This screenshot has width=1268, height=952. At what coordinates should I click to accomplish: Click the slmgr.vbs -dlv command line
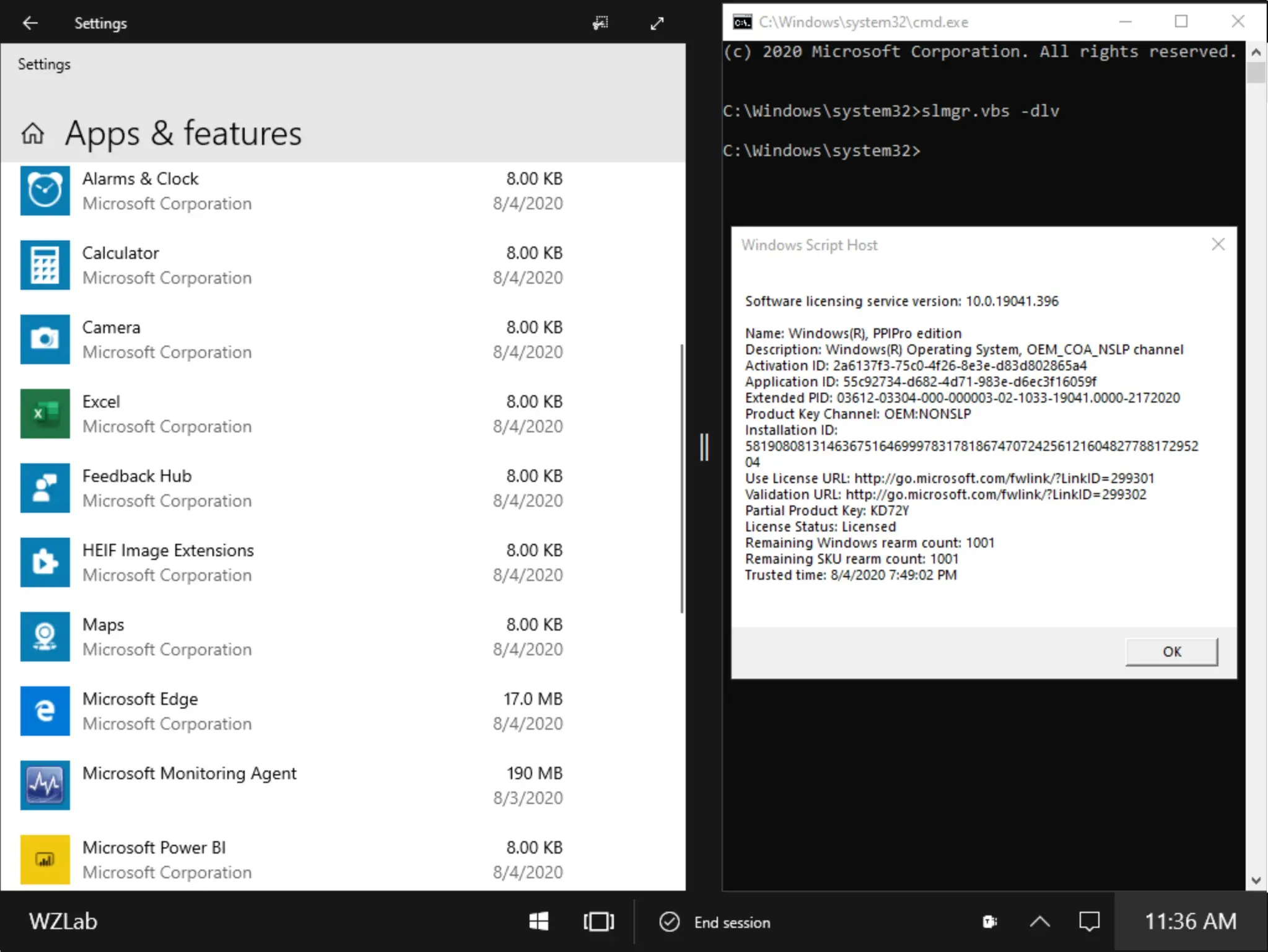tap(891, 111)
